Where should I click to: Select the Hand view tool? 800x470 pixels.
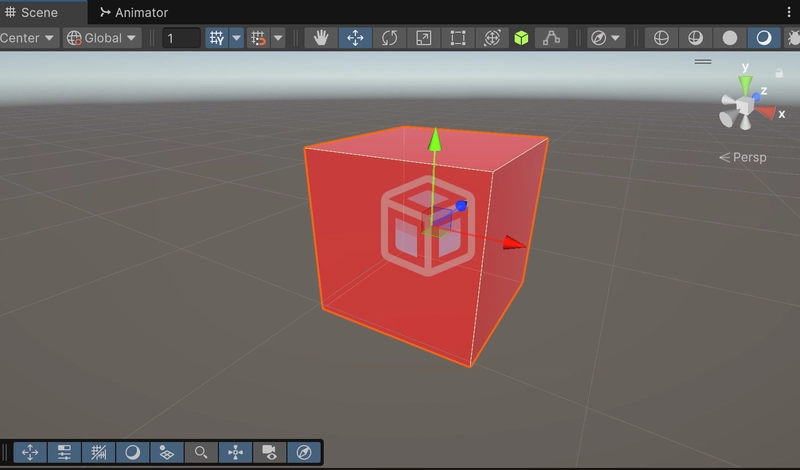coord(321,38)
